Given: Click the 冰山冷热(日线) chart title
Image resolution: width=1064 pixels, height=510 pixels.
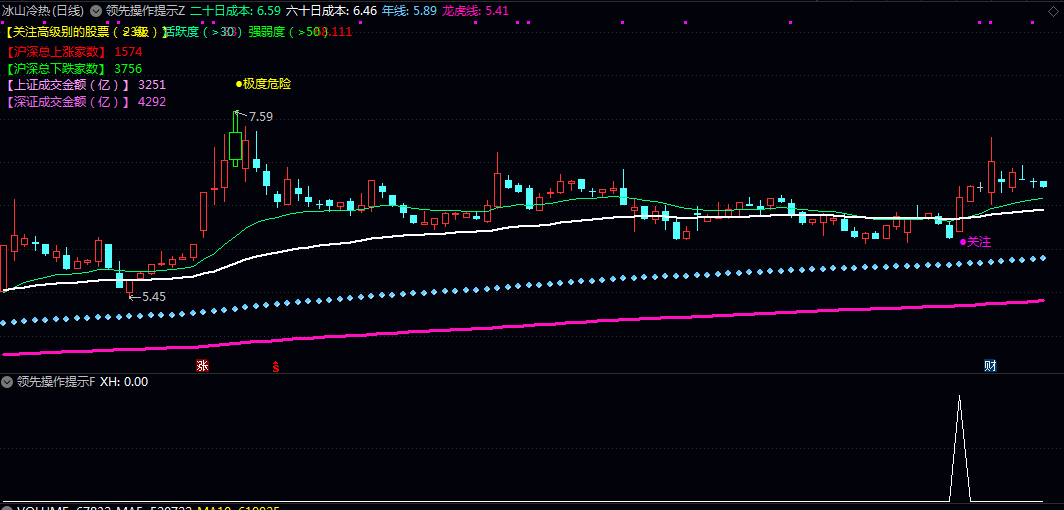Looking at the screenshot, I should click(x=43, y=11).
